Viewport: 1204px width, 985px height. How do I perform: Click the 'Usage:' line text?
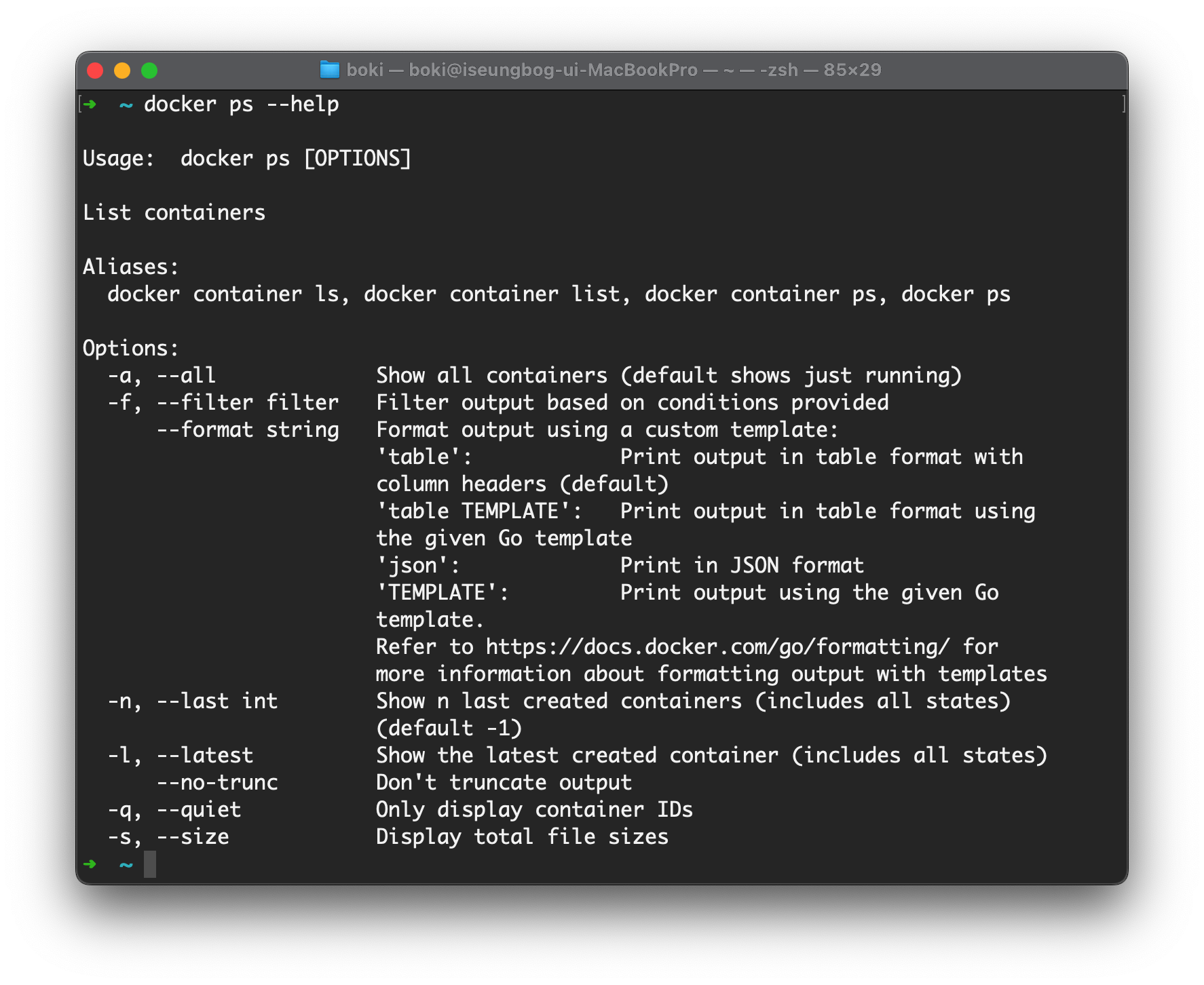coord(247,159)
